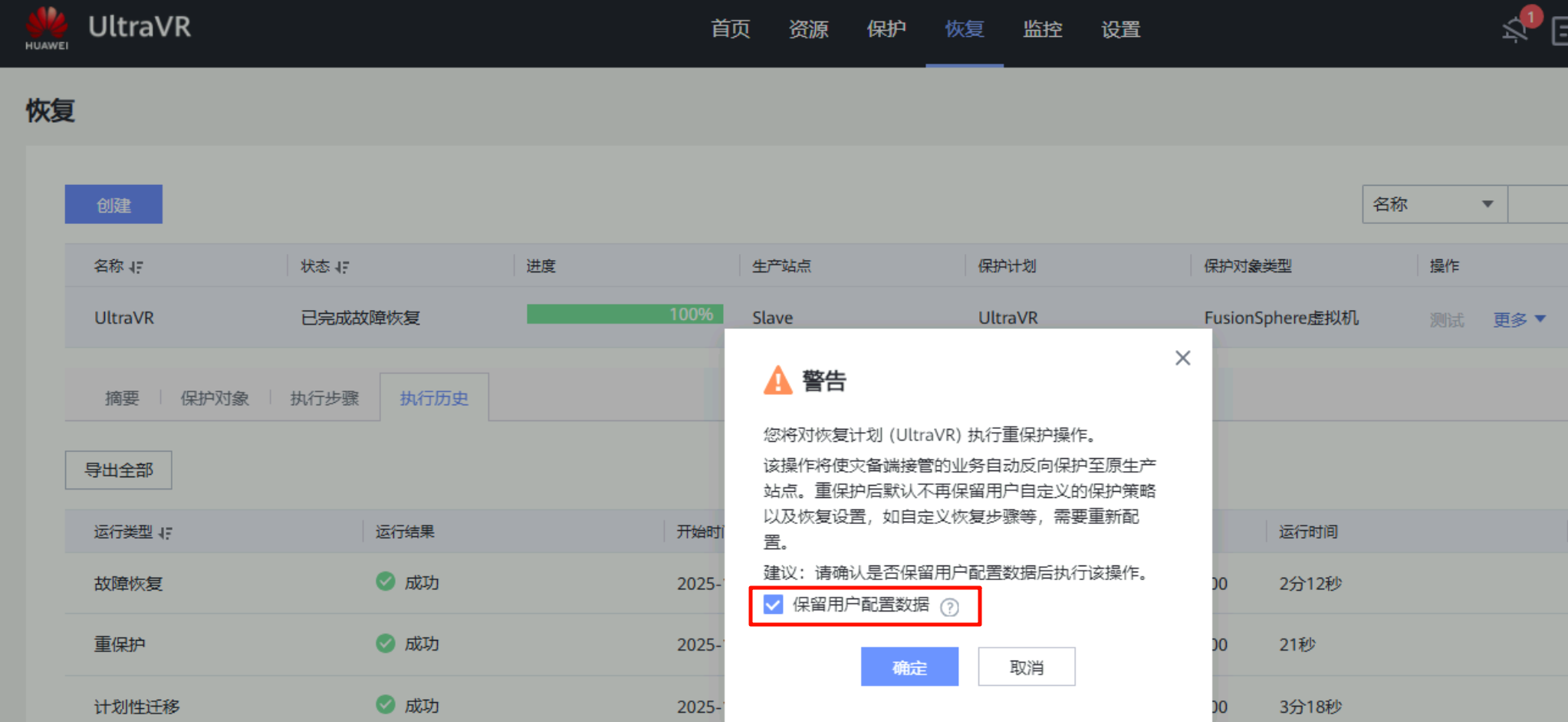This screenshot has width=1568, height=722.
Task: Sort by 运行类型 column sort icon
Action: coord(166,532)
